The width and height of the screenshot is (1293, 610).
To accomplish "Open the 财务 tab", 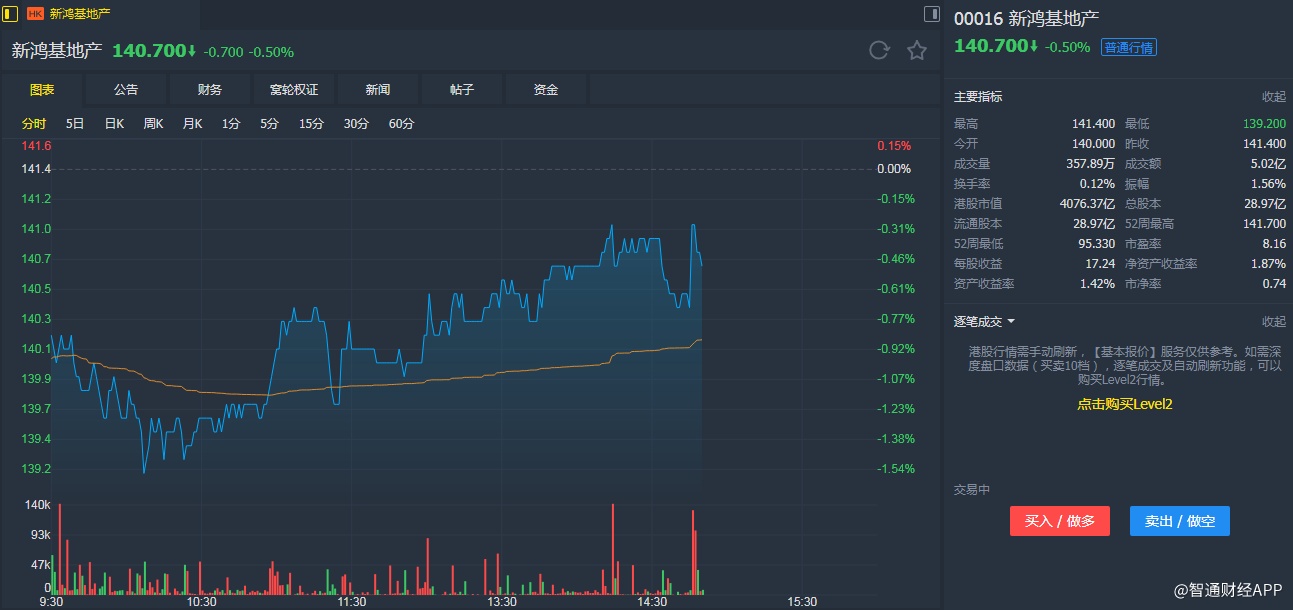I will (210, 90).
